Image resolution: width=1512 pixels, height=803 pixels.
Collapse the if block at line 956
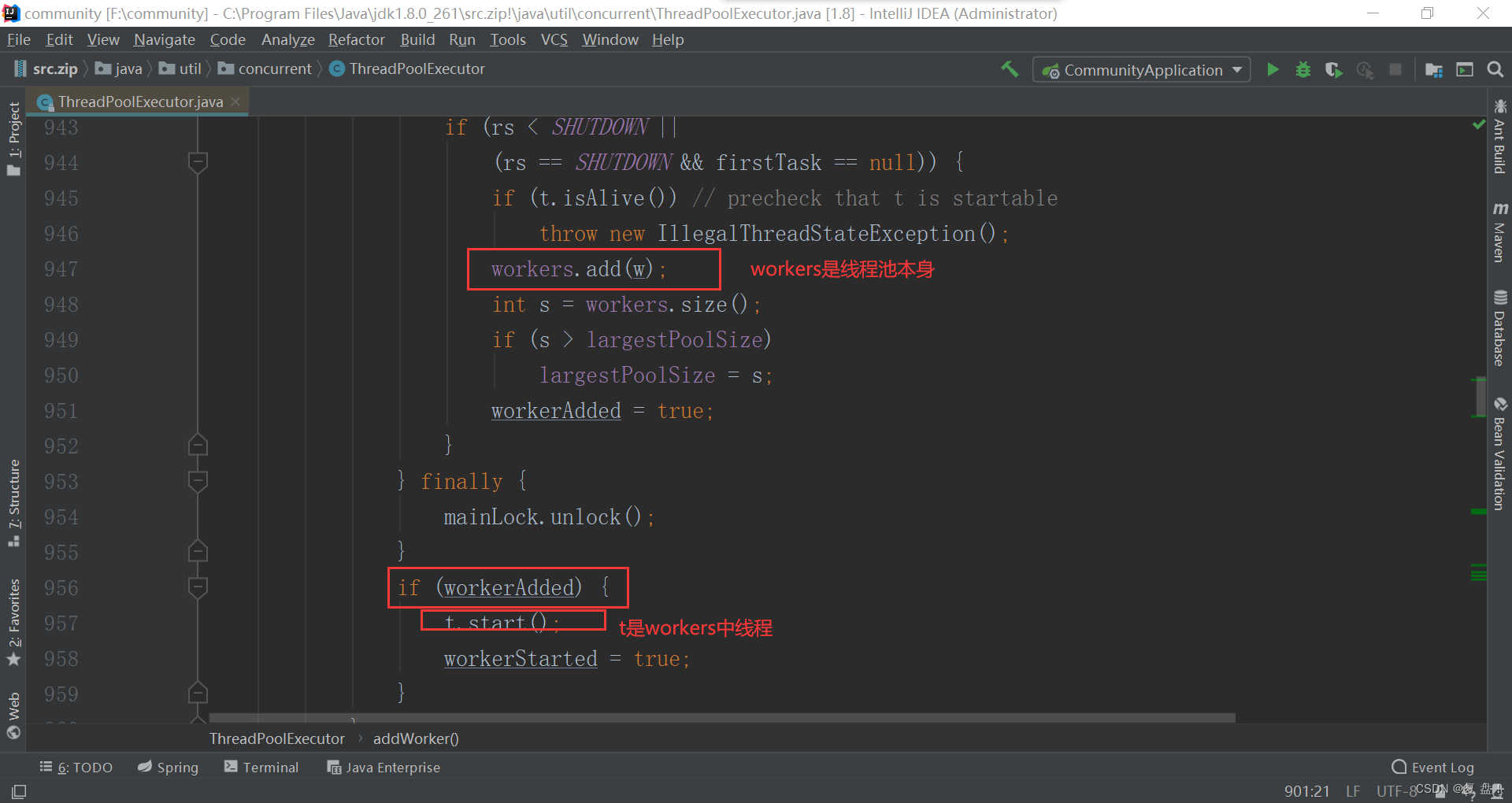point(198,587)
